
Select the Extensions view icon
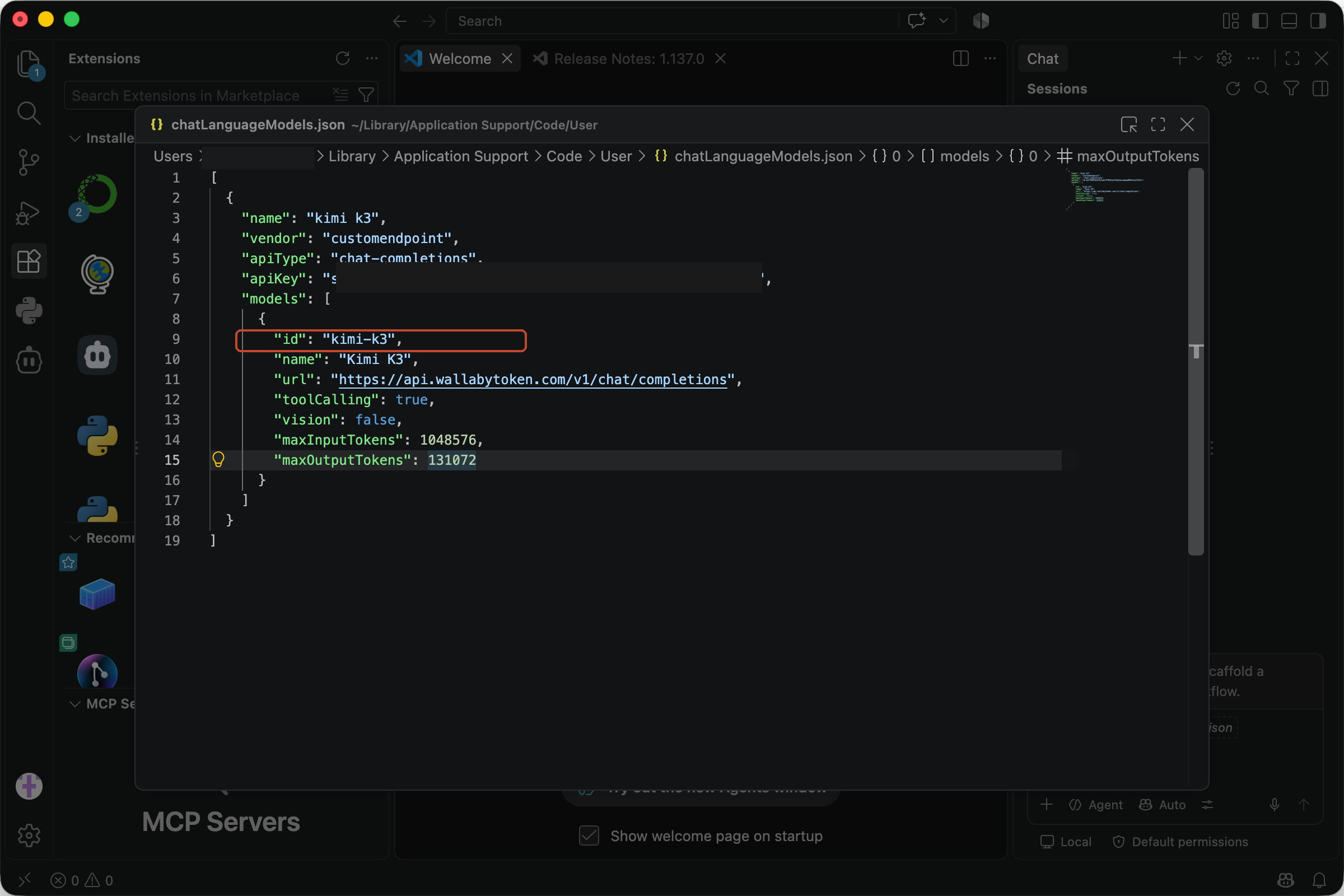pyautogui.click(x=29, y=262)
